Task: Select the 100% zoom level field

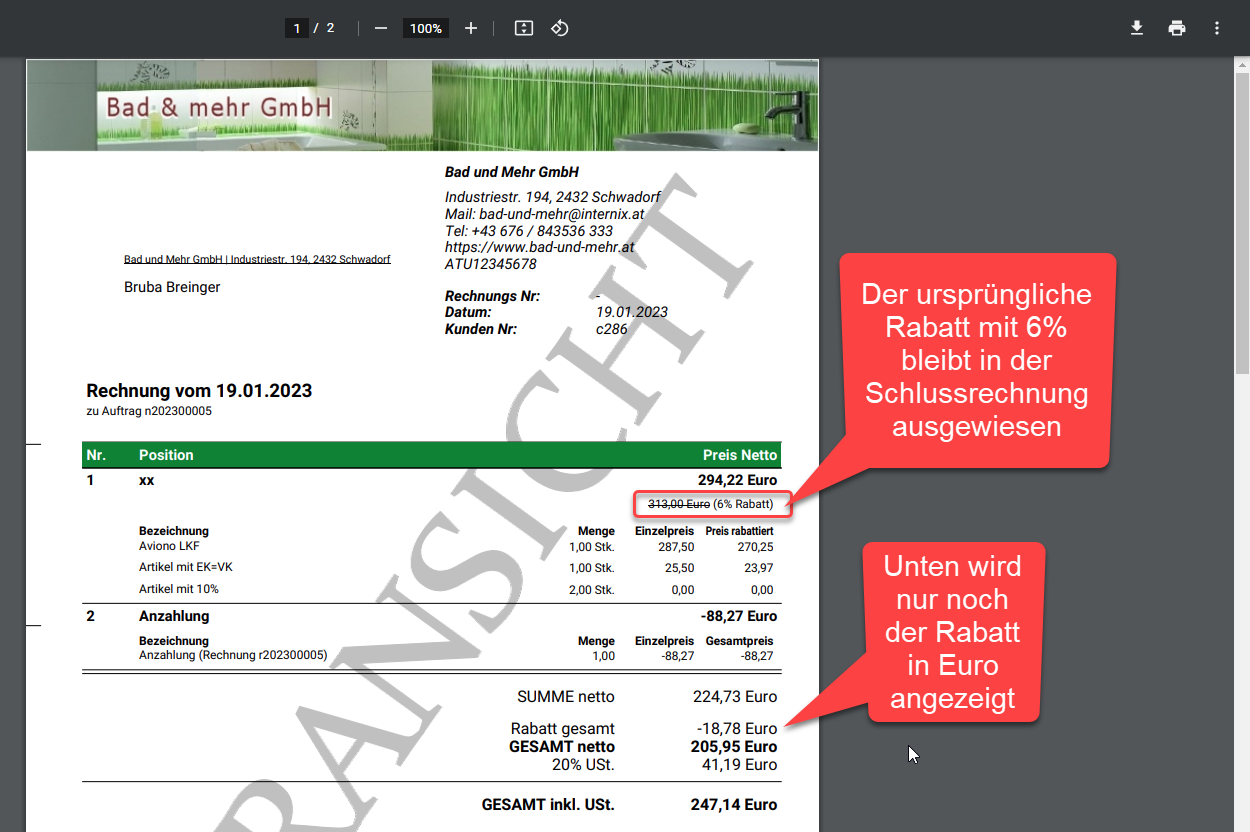Action: [x=426, y=28]
